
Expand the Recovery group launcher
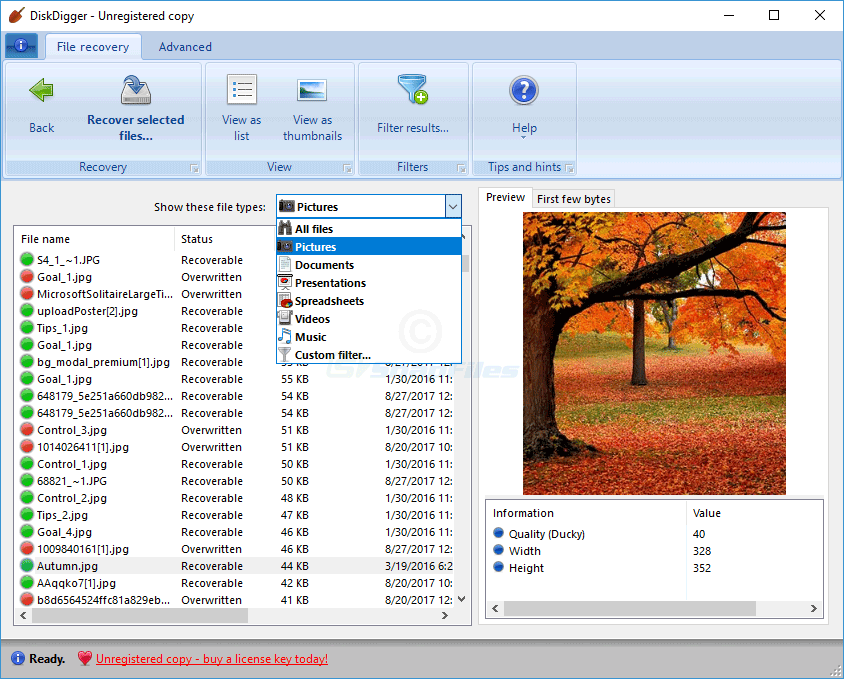pos(194,168)
